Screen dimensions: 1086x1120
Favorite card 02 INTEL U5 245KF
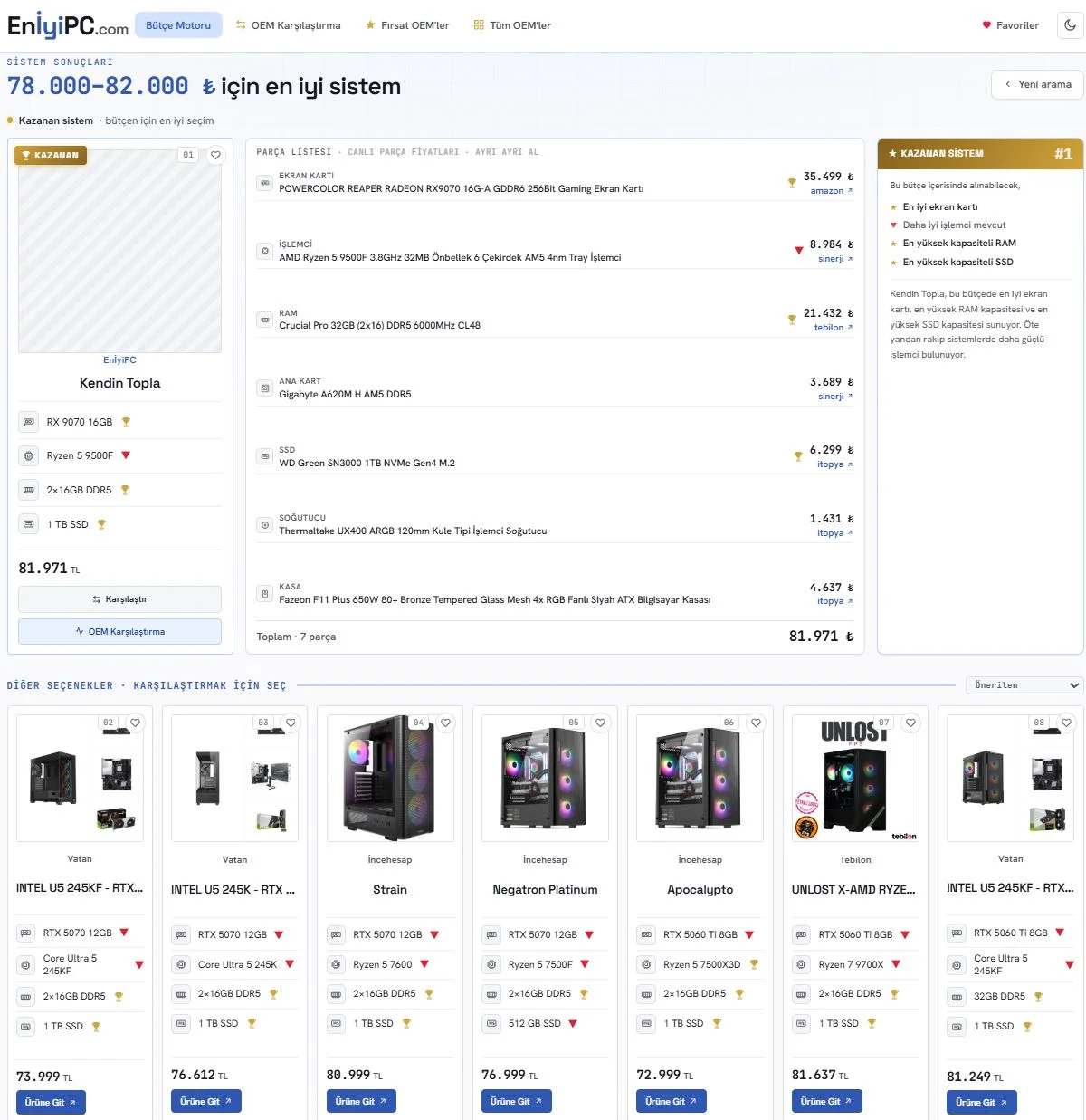point(135,723)
